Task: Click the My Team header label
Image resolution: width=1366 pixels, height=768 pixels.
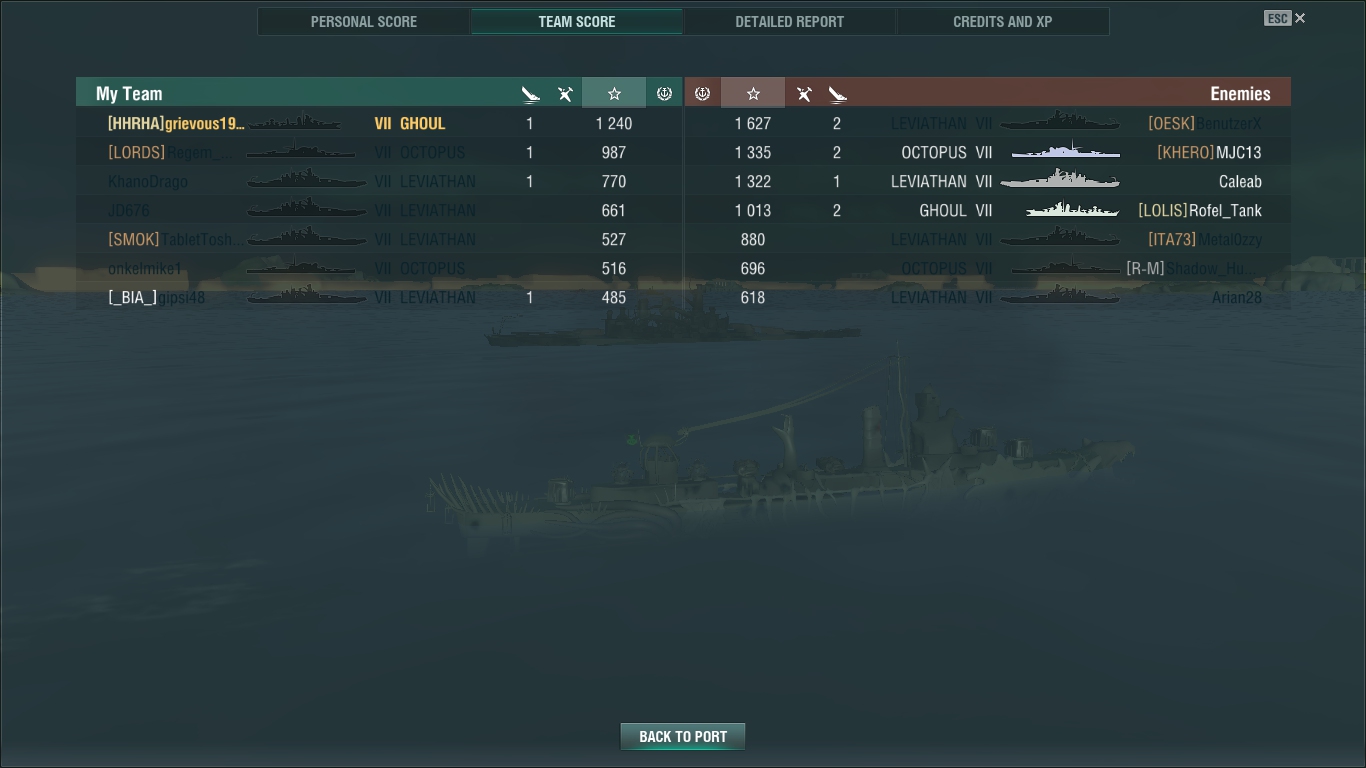Action: tap(129, 93)
